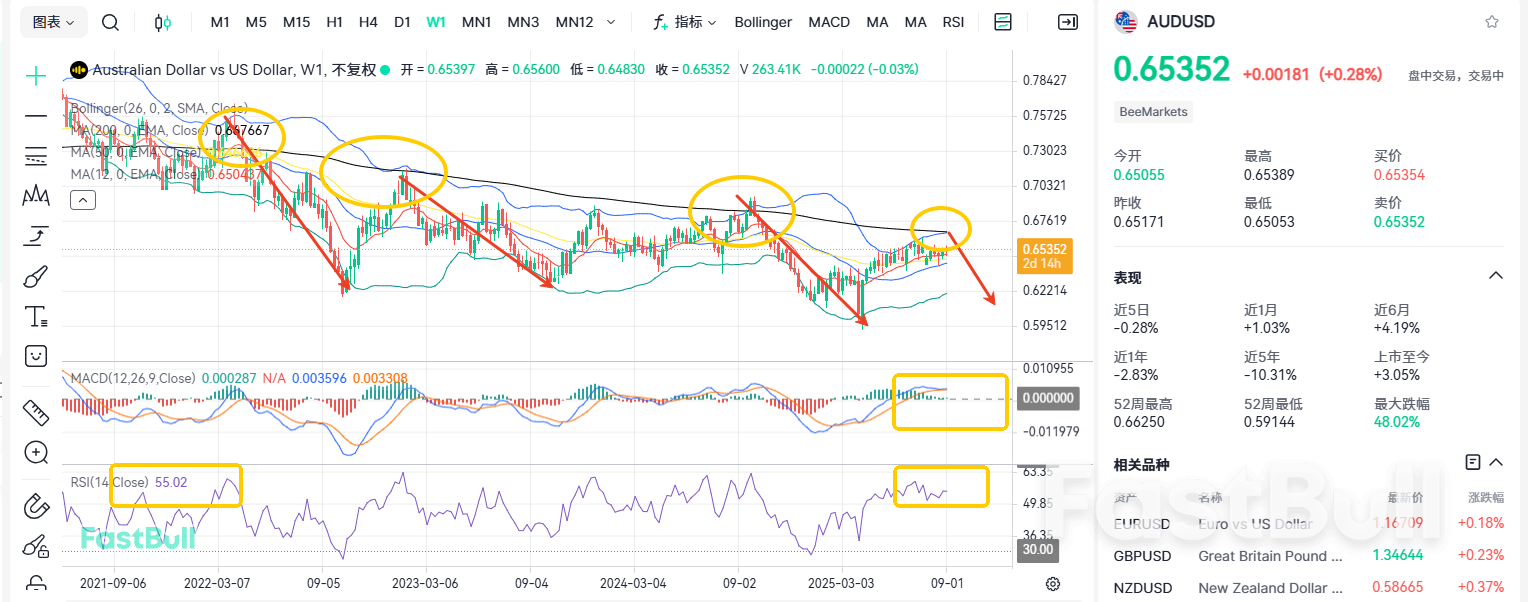
Task: Open the emoji sticker tool
Action: point(35,356)
